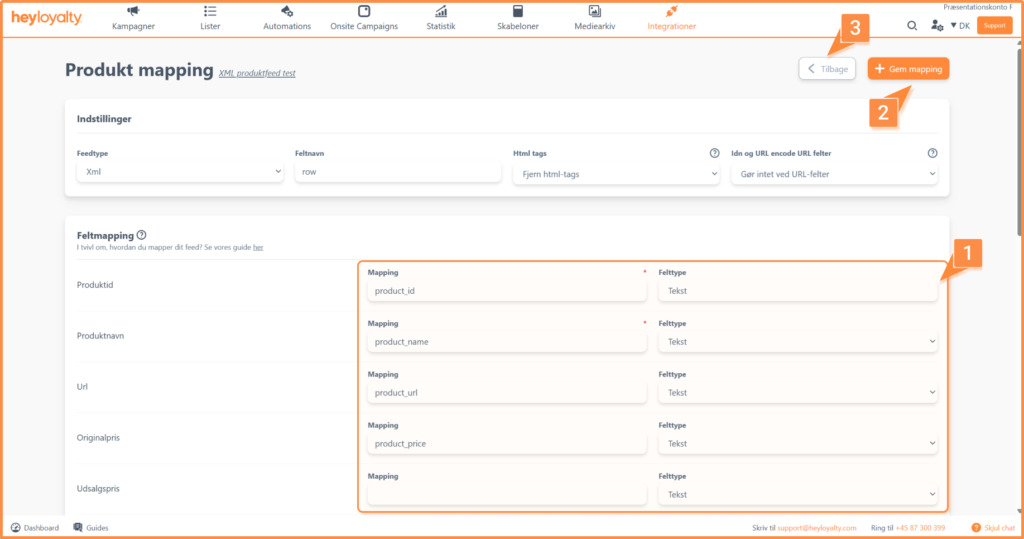Switch the DK language selector
This screenshot has width=1024, height=539.
click(960, 26)
